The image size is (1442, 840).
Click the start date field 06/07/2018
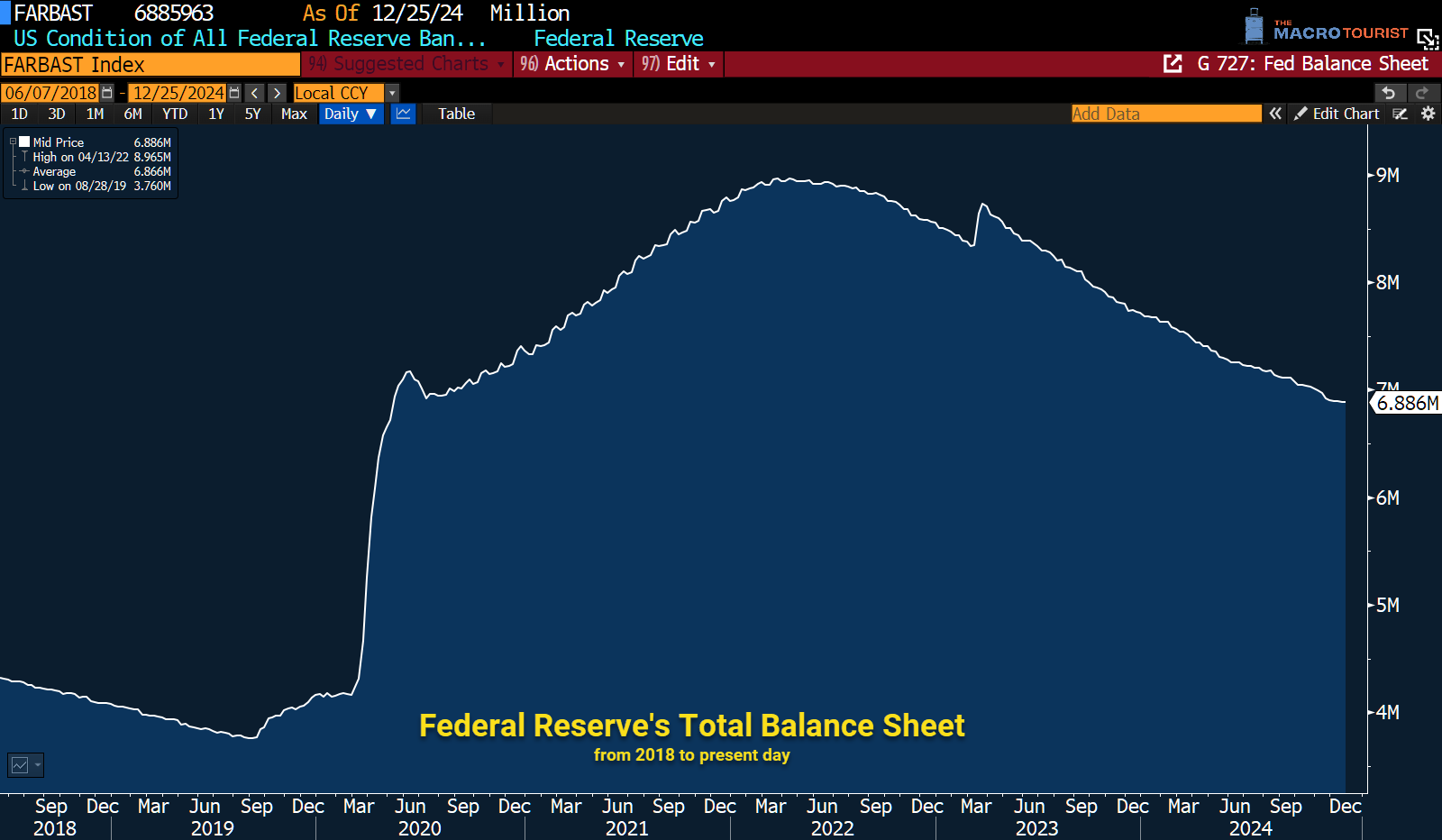click(x=51, y=93)
